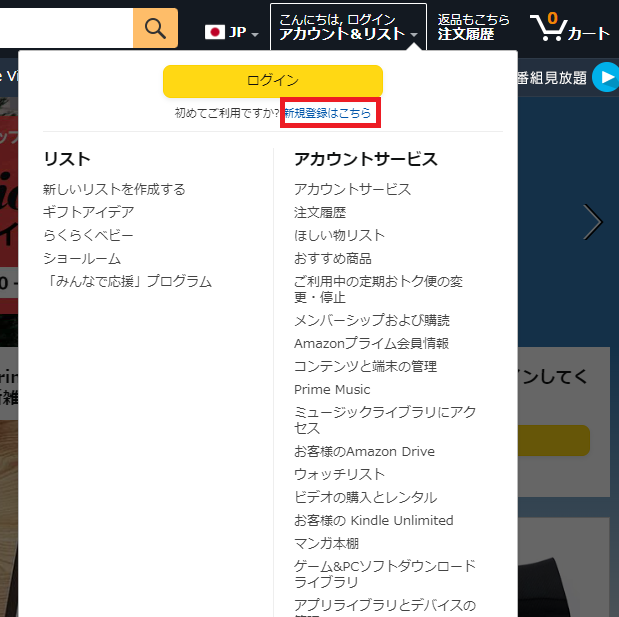
Task: Open ギフトアイデア list link
Action: click(89, 212)
